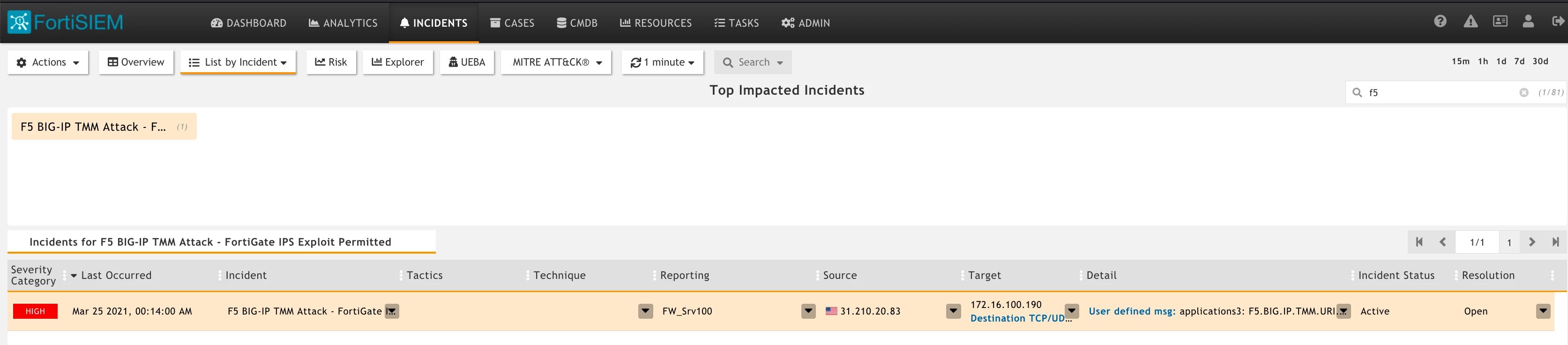
Task: Clear the f5 filter text
Action: [x=1523, y=92]
